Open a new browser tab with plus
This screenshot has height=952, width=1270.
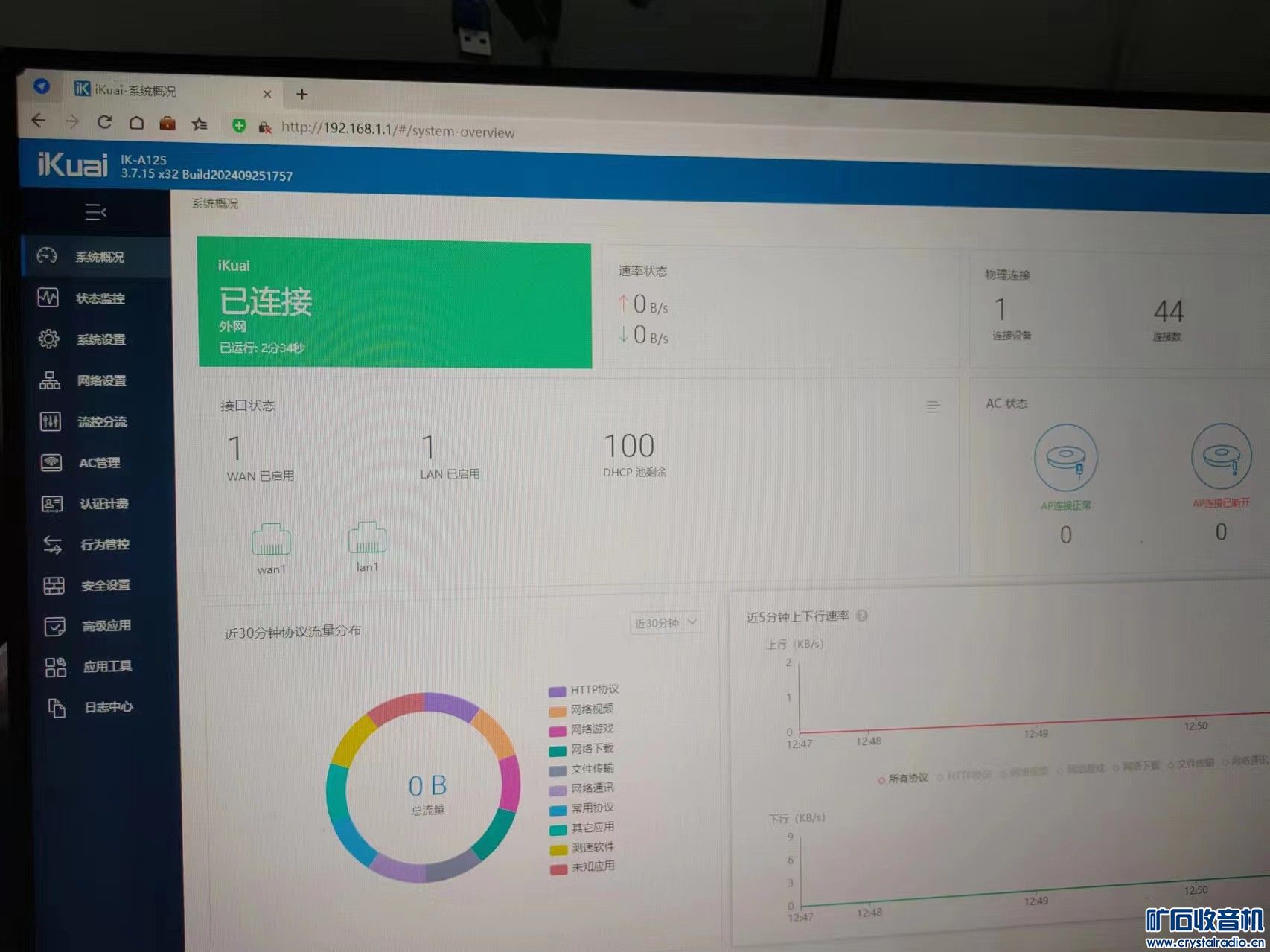click(x=301, y=94)
